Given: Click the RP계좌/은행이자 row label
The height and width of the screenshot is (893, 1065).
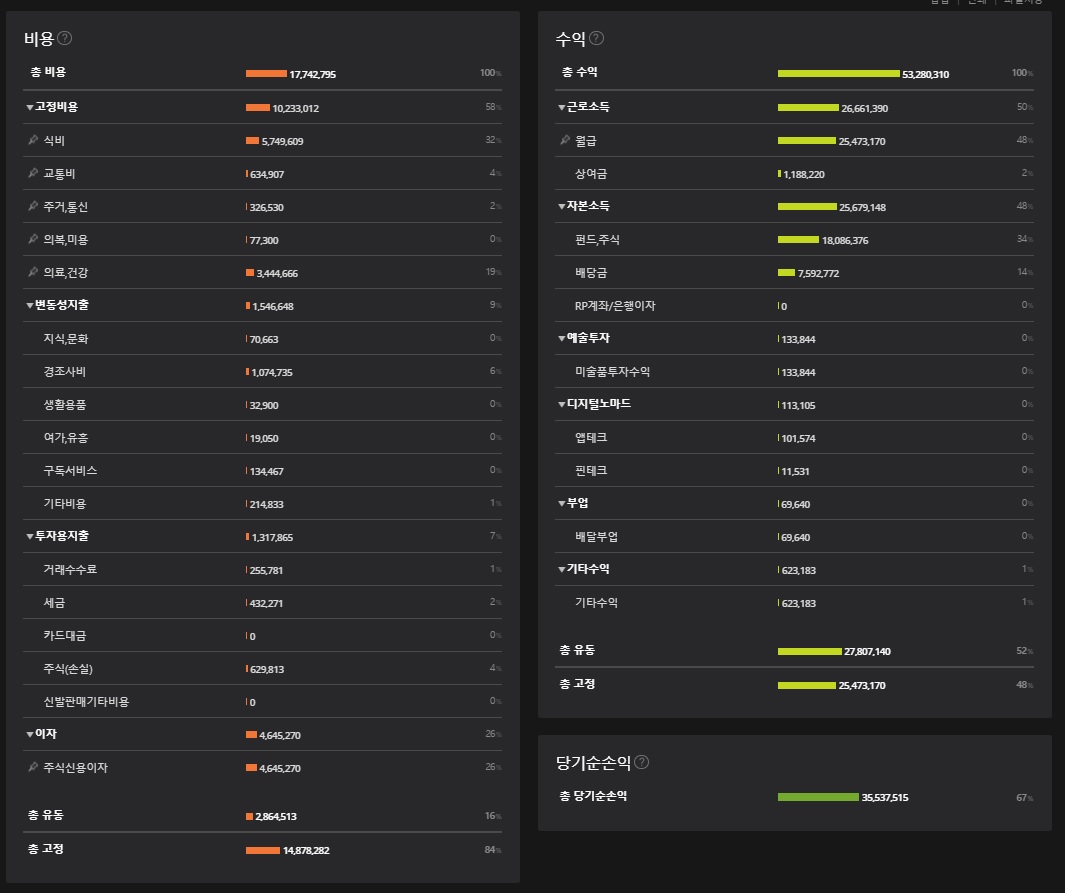Looking at the screenshot, I should [x=615, y=306].
